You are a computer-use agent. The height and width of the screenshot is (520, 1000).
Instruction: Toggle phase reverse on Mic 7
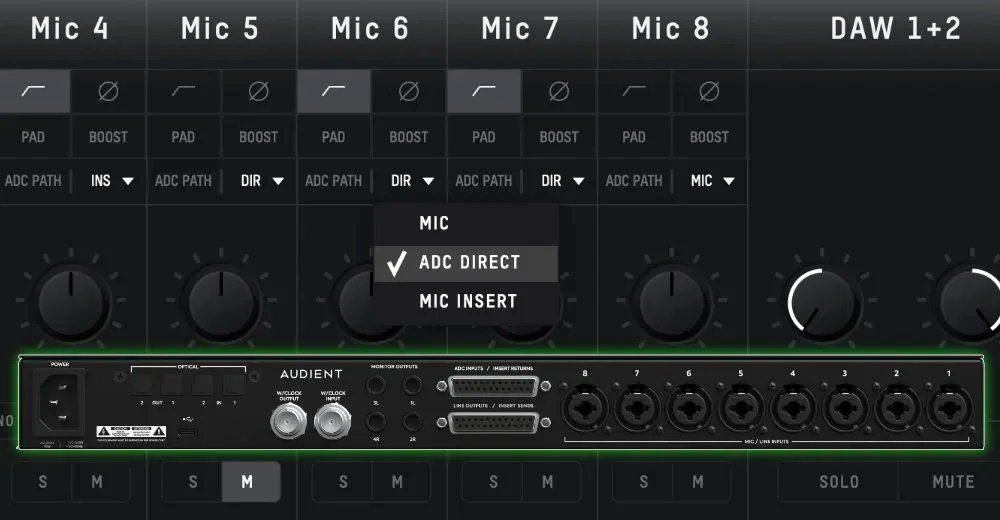click(x=559, y=91)
